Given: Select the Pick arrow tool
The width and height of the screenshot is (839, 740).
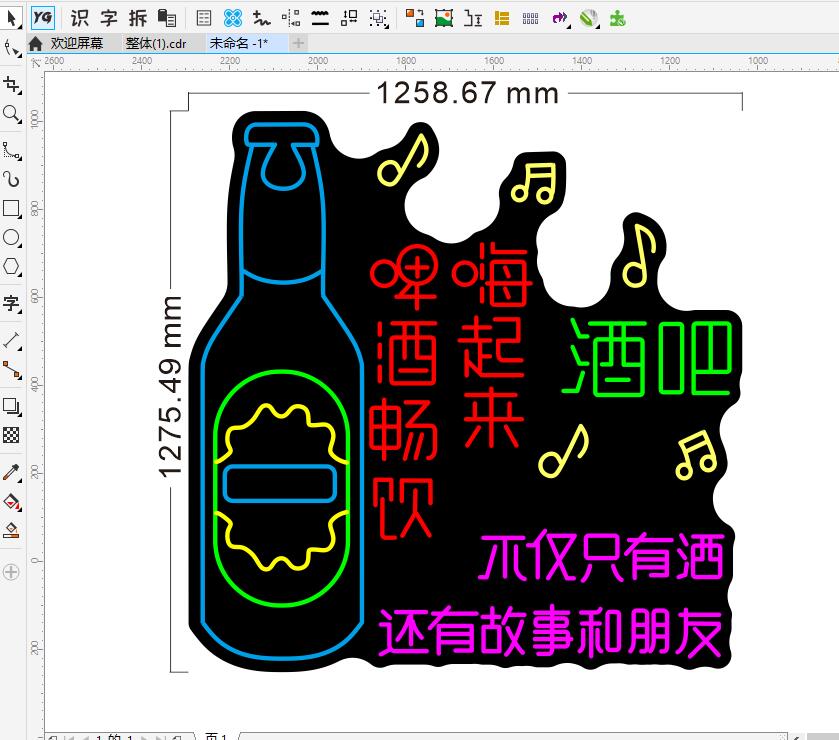Looking at the screenshot, I should coord(12,18).
